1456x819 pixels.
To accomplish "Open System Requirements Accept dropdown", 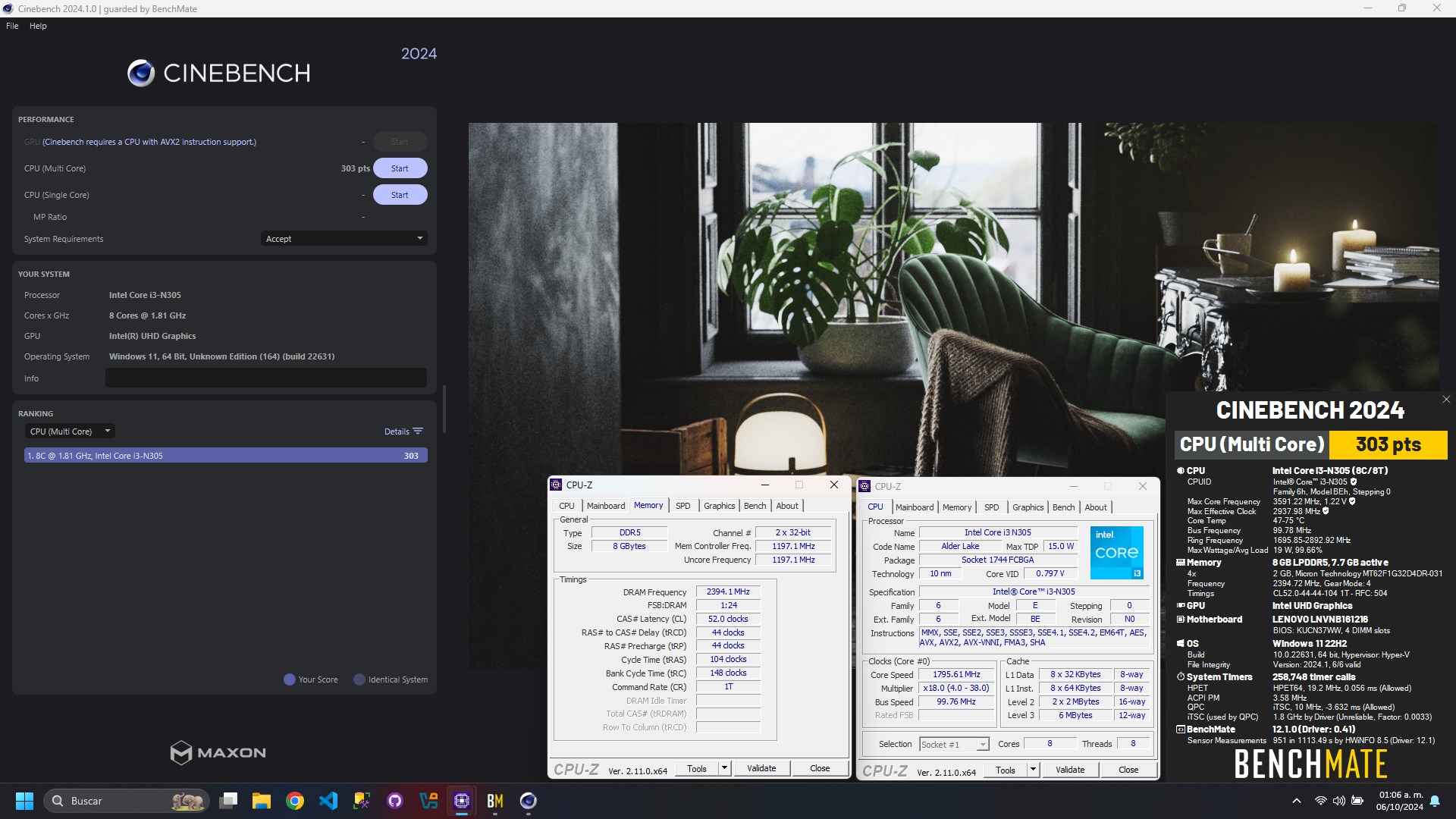I will click(x=344, y=239).
